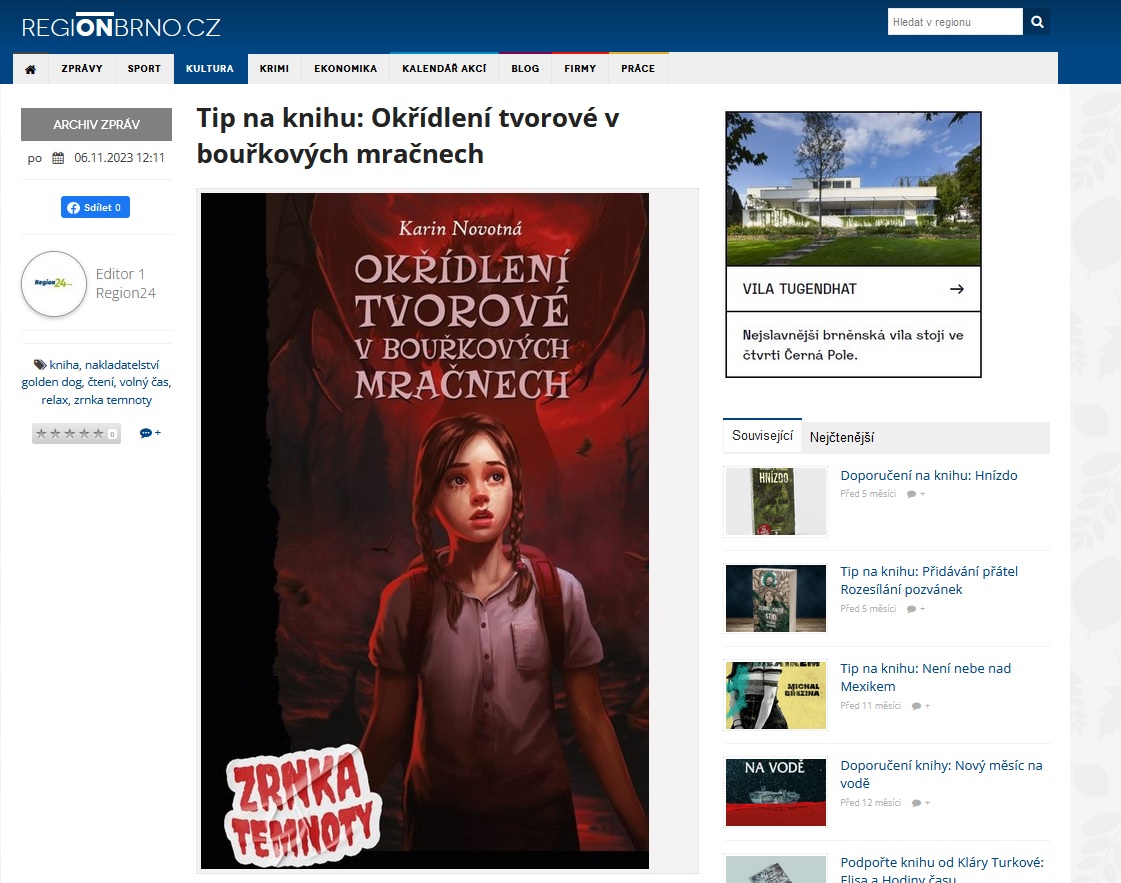Go to the REGIONBRNO.CZ logo homepage
The height and width of the screenshot is (883, 1121).
pyautogui.click(x=121, y=26)
